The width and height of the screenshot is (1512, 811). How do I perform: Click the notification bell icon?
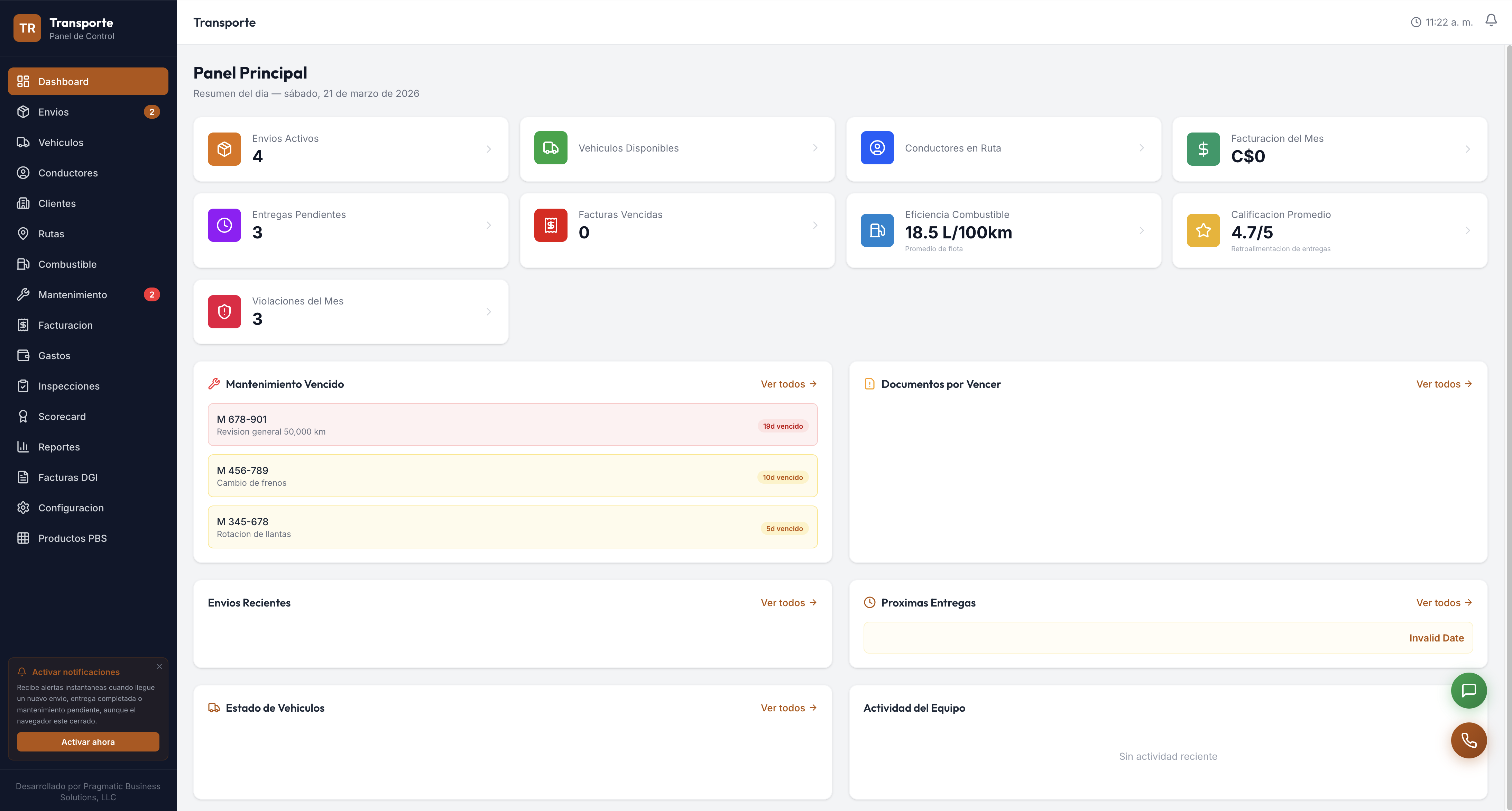(x=1490, y=21)
